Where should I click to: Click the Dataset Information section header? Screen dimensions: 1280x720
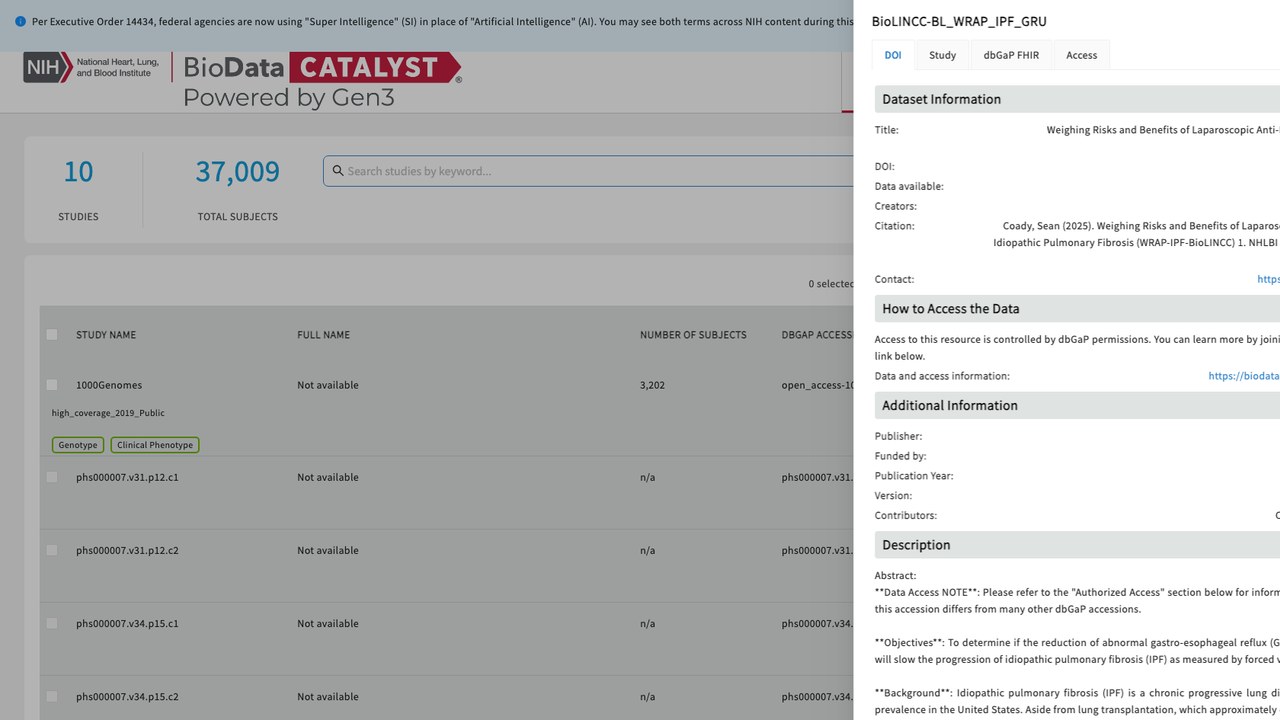1077,99
